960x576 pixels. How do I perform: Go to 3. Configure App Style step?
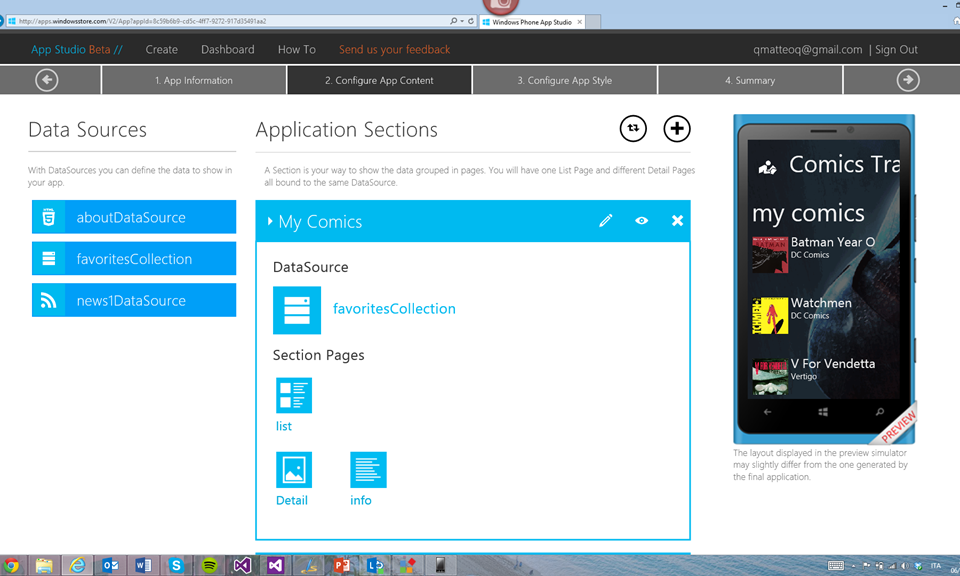coord(564,80)
